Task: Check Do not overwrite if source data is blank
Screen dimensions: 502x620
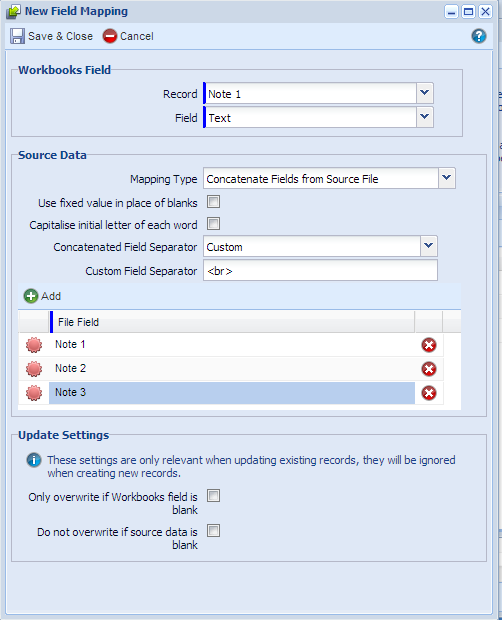Action: pyautogui.click(x=213, y=531)
